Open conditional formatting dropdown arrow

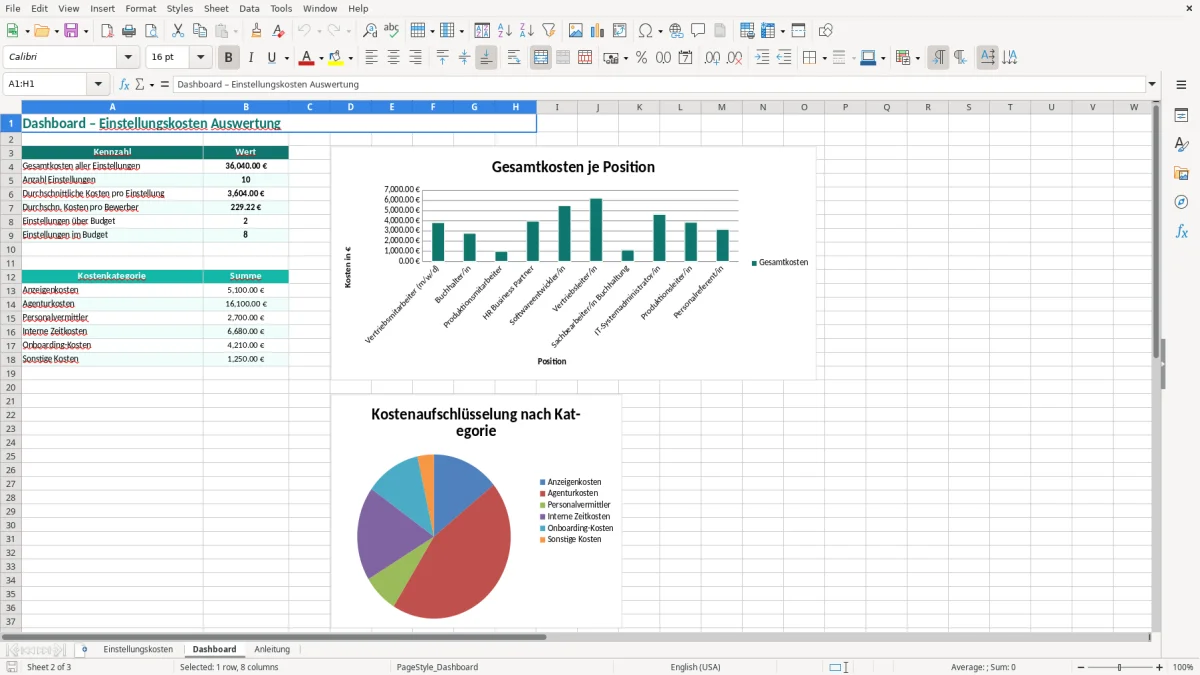coord(917,58)
